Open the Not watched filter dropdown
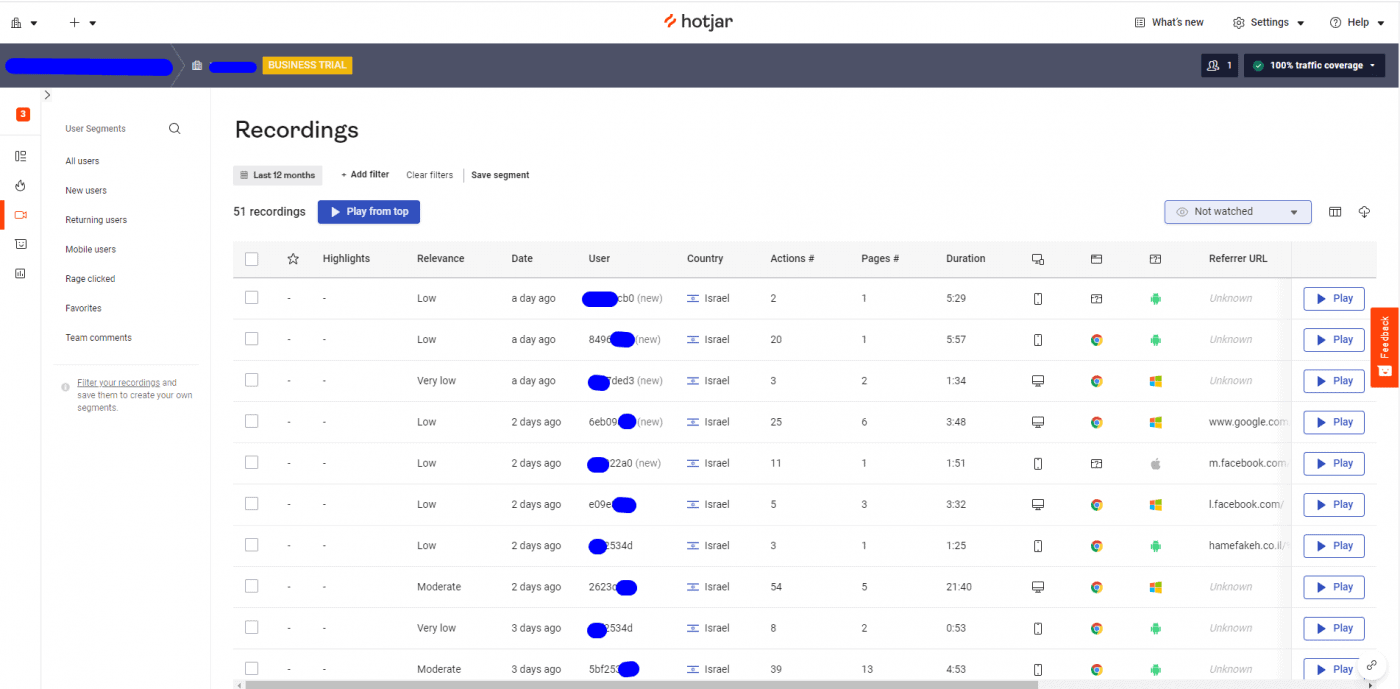 tap(1237, 212)
